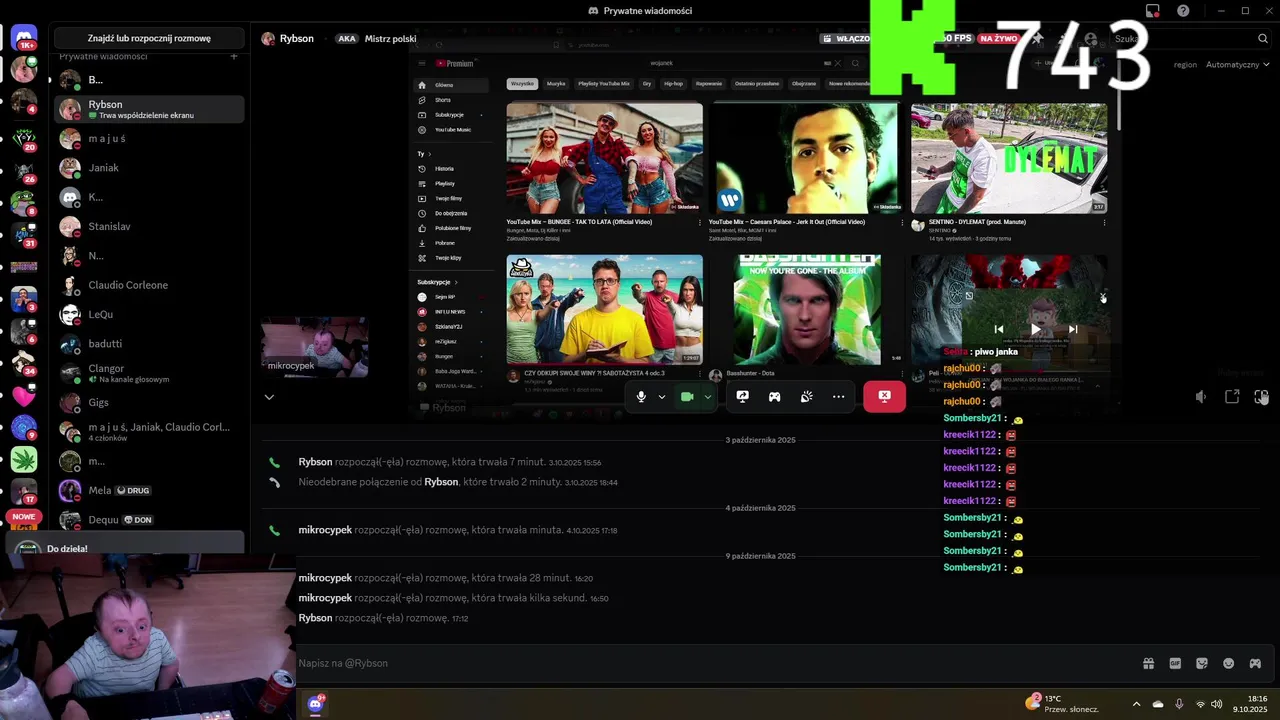
Task: Open Gigs direct message
Action: 149,402
